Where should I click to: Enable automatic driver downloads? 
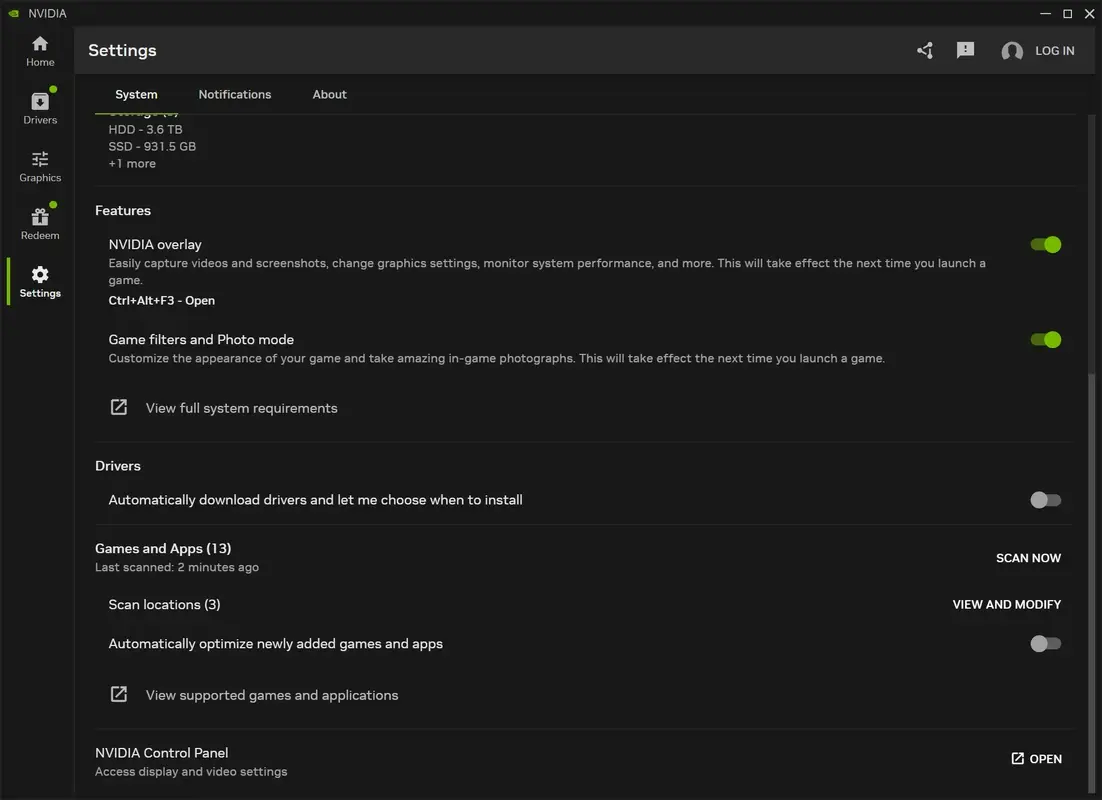click(x=1045, y=500)
